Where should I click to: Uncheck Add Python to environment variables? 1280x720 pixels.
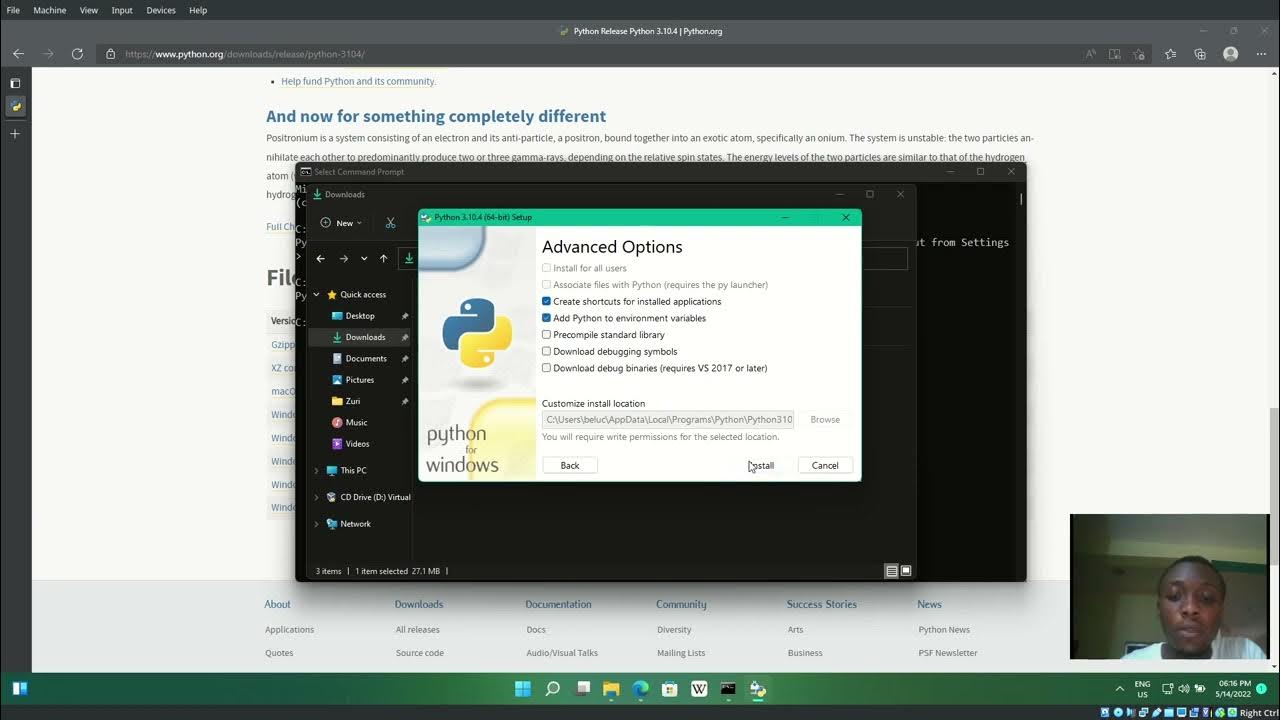click(546, 318)
